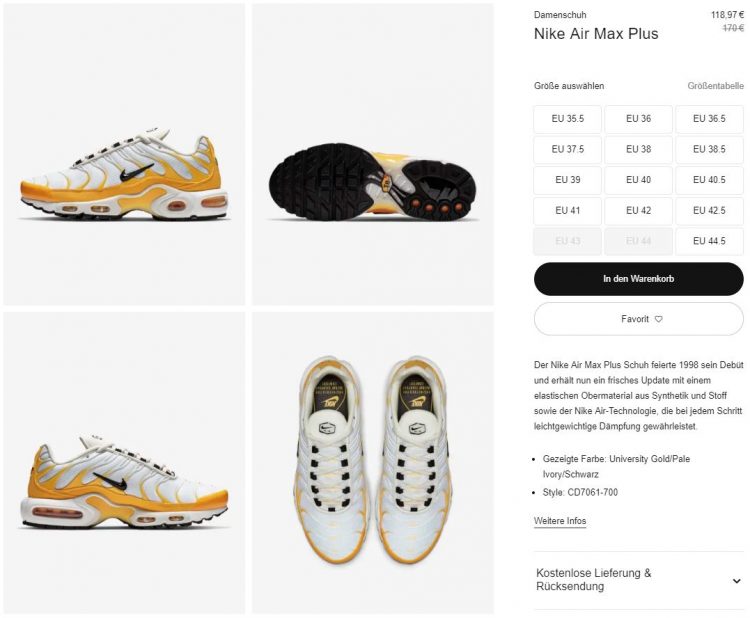Select size EU 36.5

pyautogui.click(x=709, y=119)
